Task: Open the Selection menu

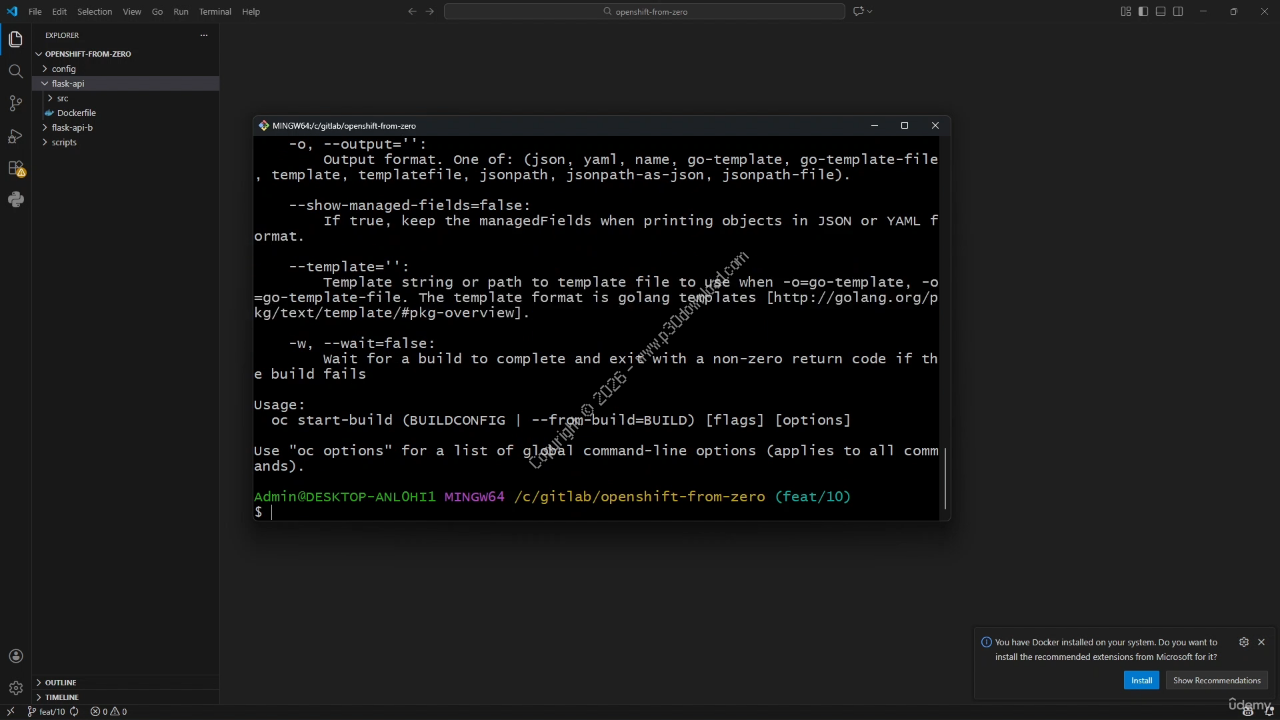Action: [95, 12]
